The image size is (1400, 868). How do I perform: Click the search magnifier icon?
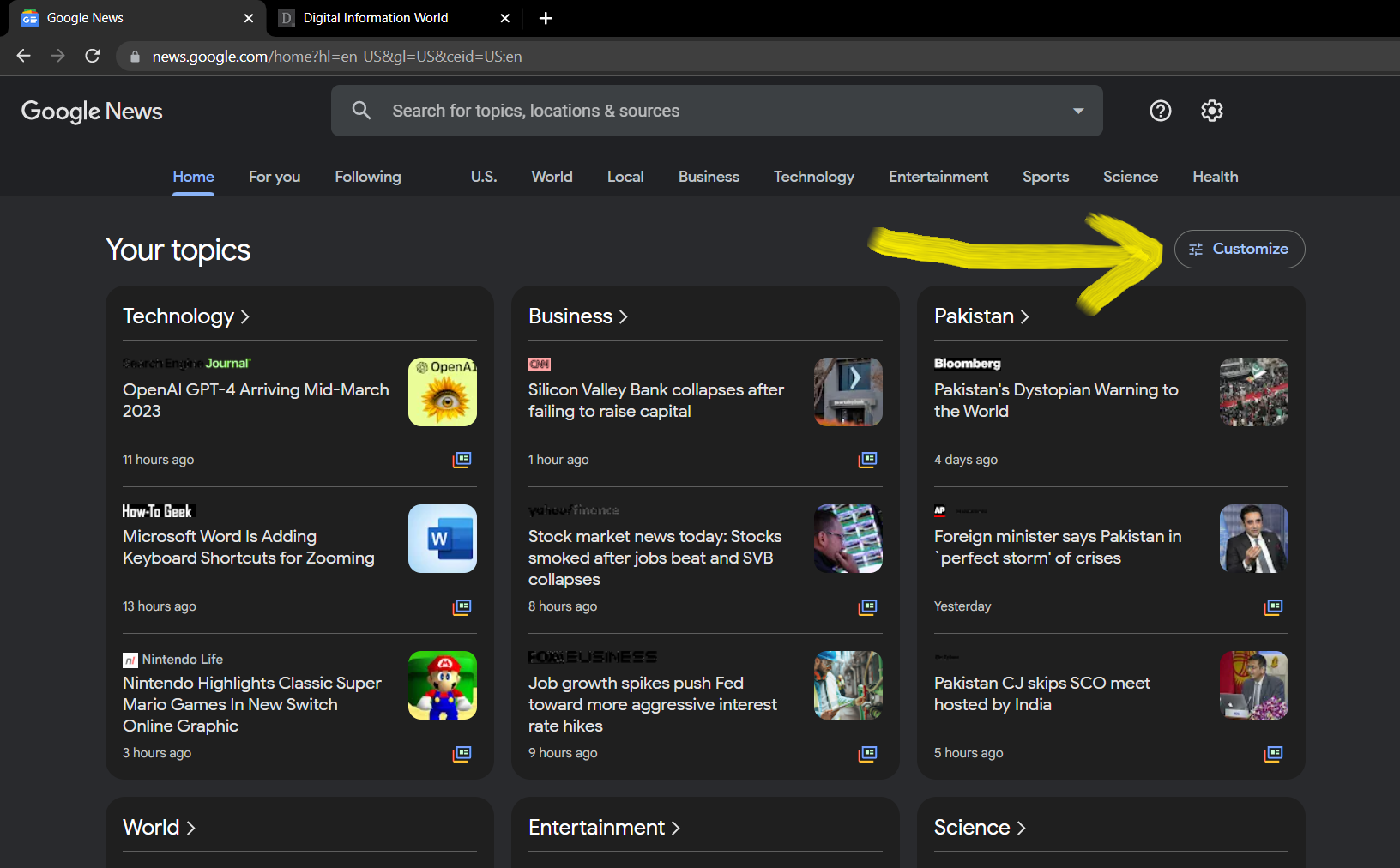pos(362,111)
